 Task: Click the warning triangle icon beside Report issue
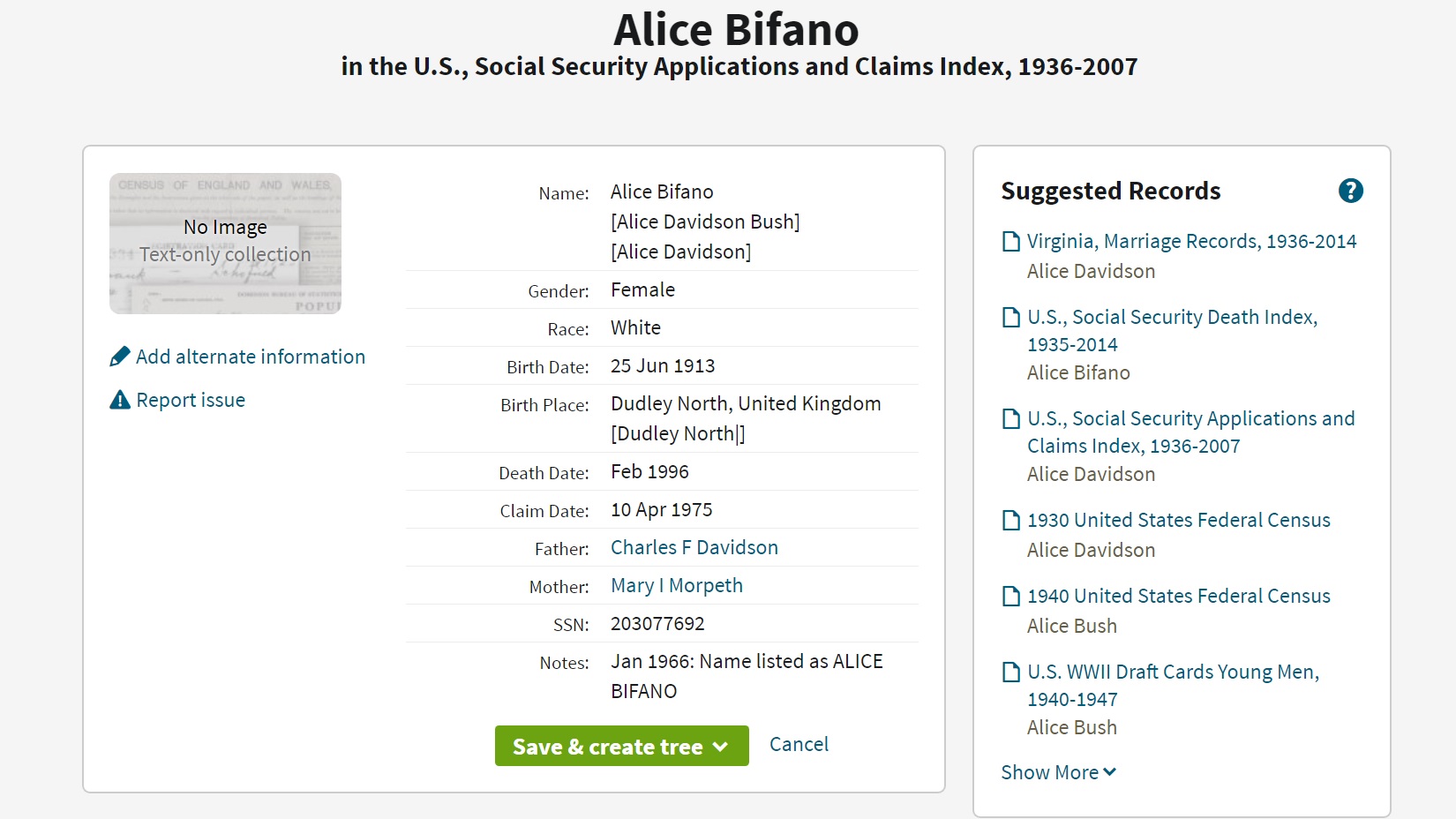click(x=120, y=401)
